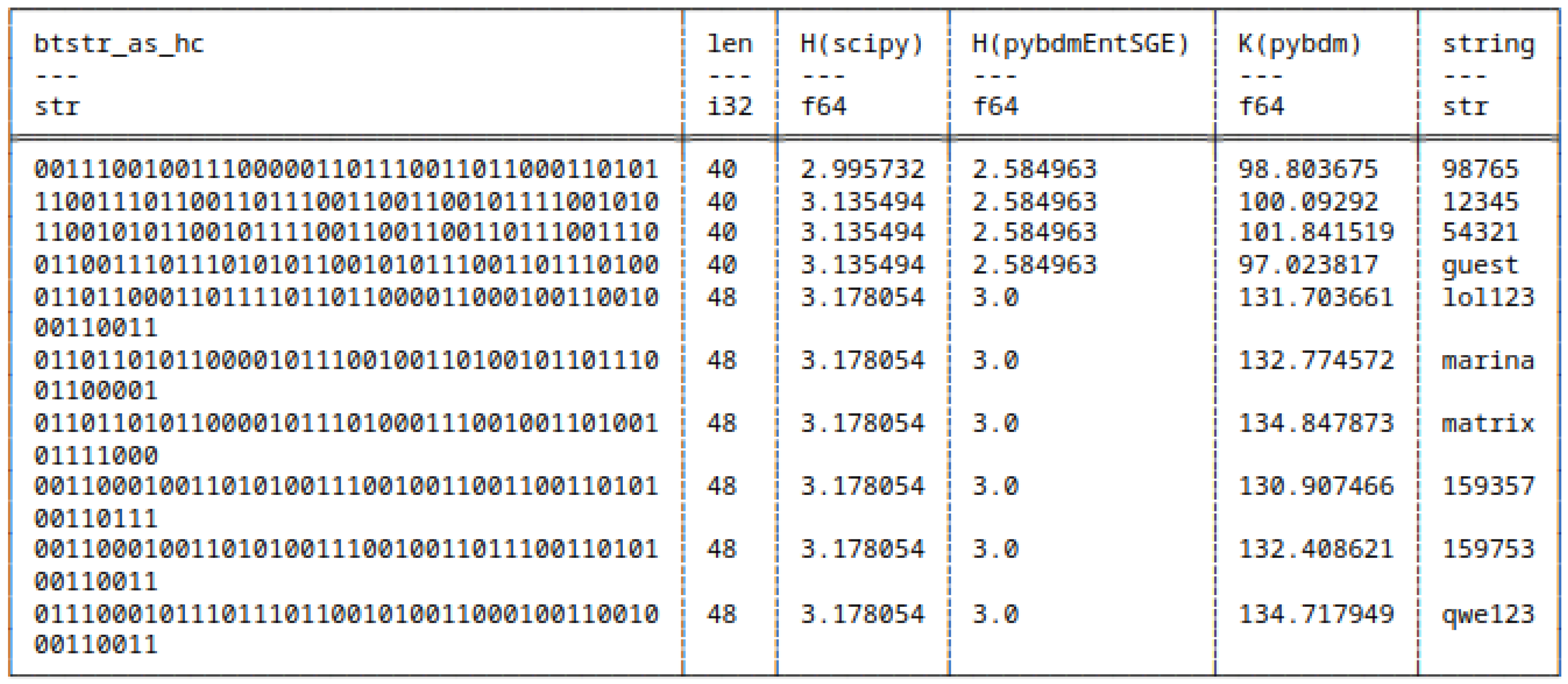This screenshot has height=684, width=1568.
Task: Click the H(scipy) value 2.995732
Action: [862, 169]
